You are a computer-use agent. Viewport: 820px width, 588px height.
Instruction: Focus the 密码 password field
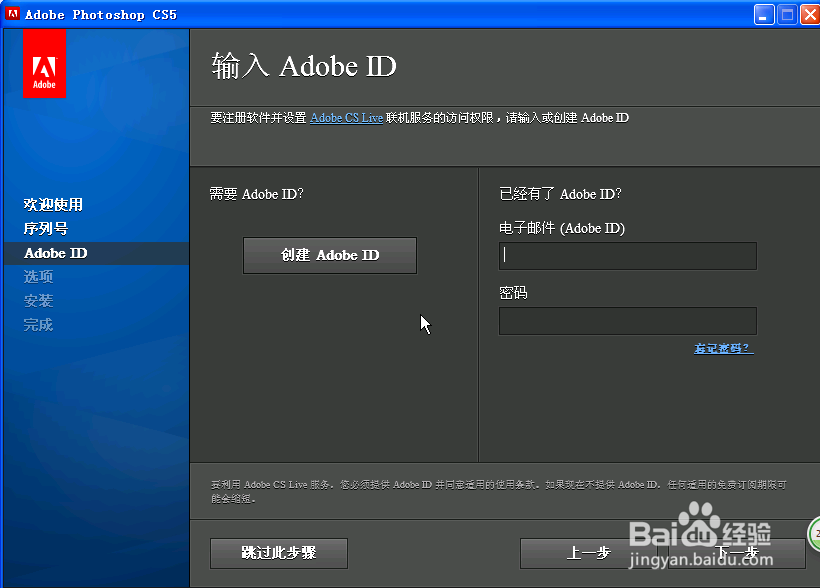(628, 321)
